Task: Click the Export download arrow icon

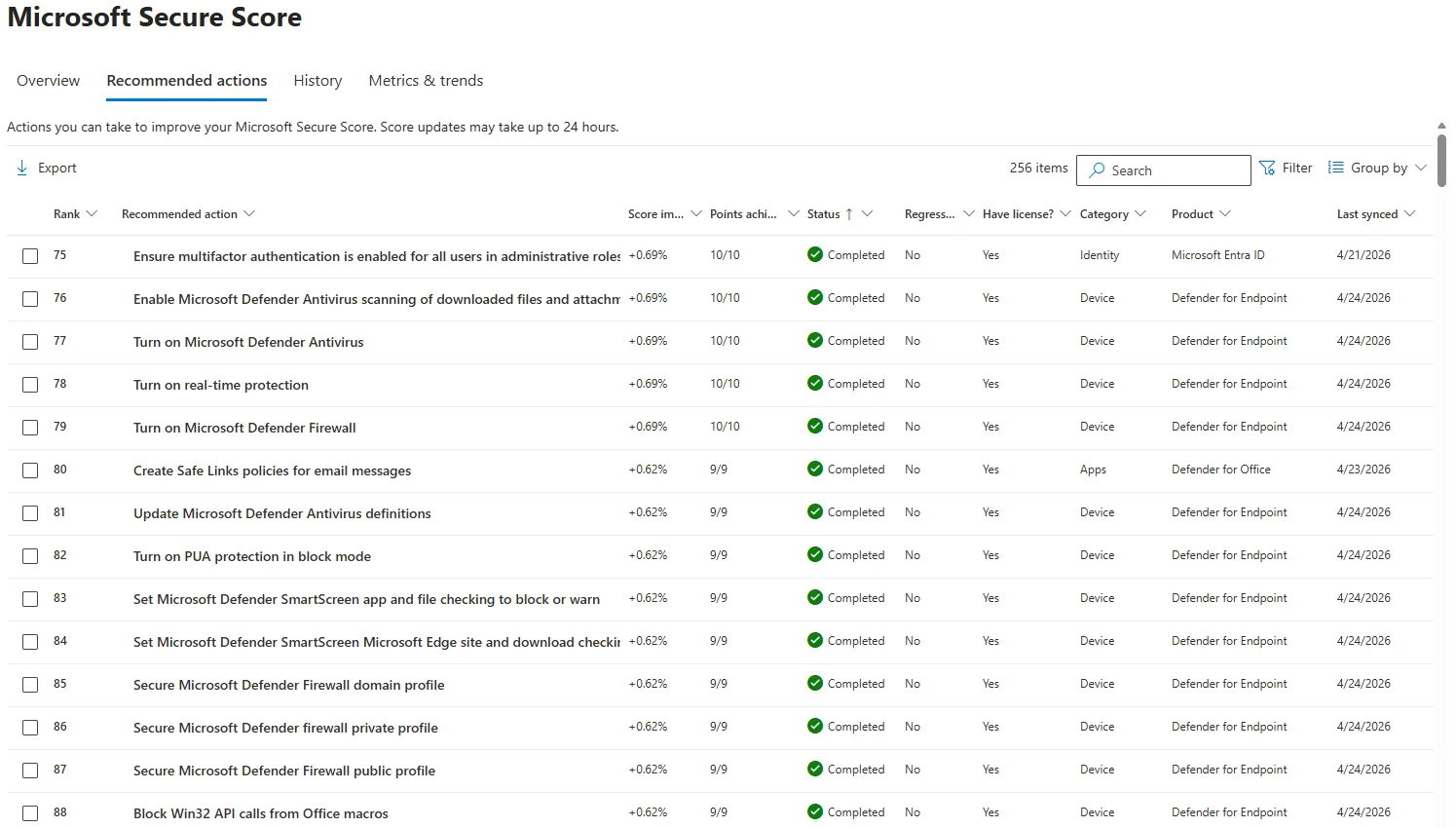Action: [x=22, y=169]
